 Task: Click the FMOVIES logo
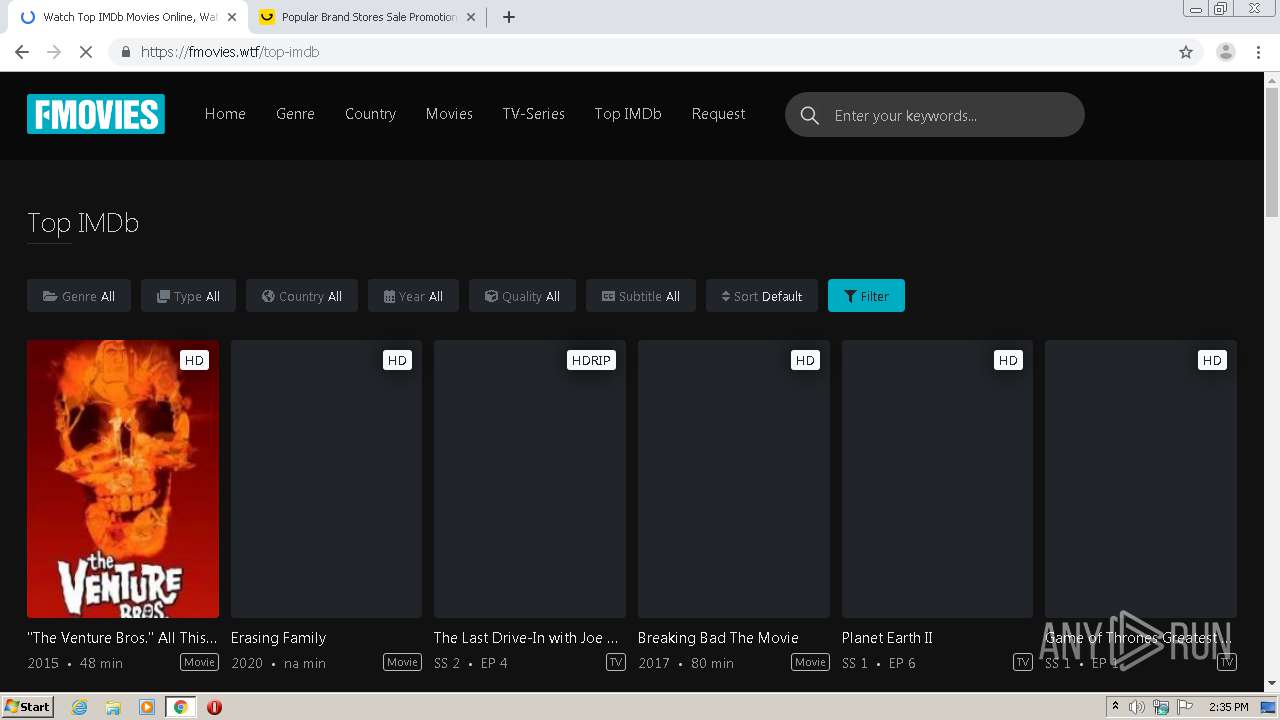(x=96, y=114)
